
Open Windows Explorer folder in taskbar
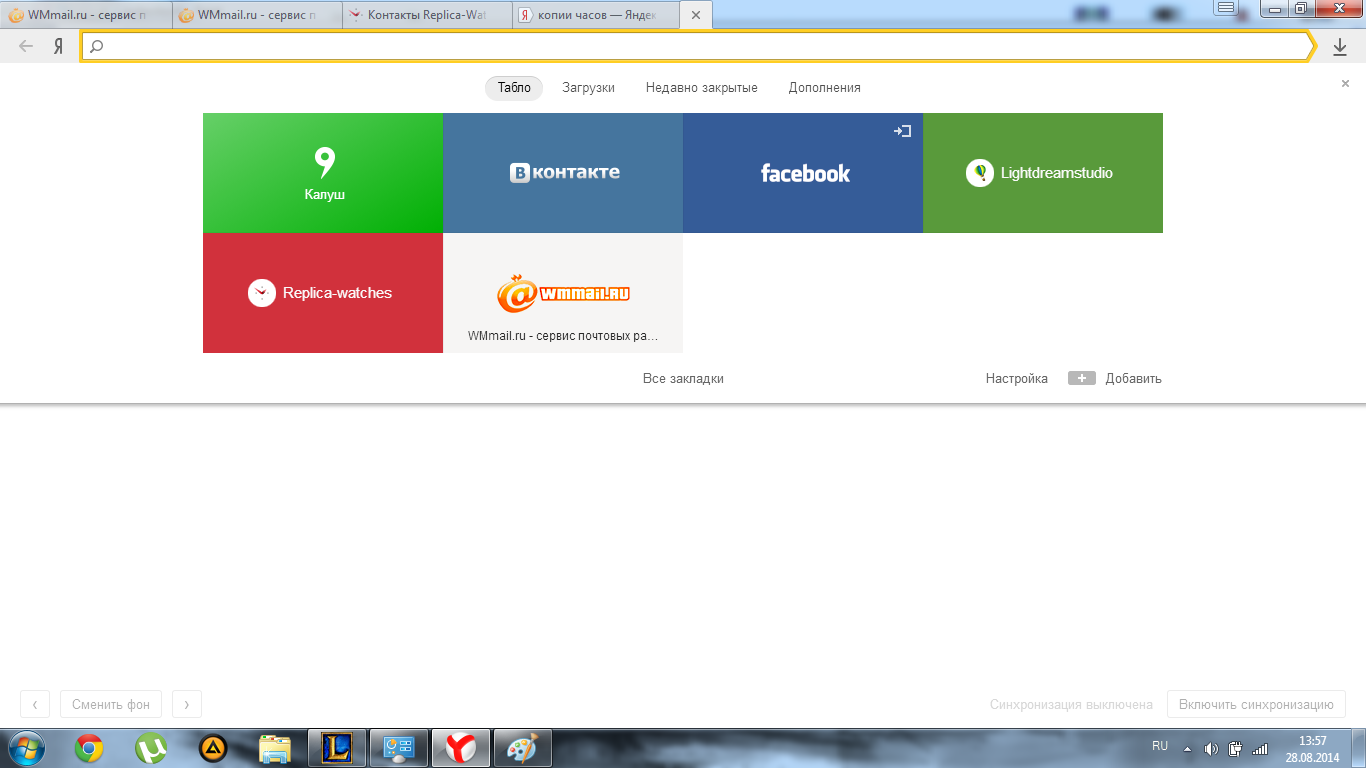click(275, 748)
